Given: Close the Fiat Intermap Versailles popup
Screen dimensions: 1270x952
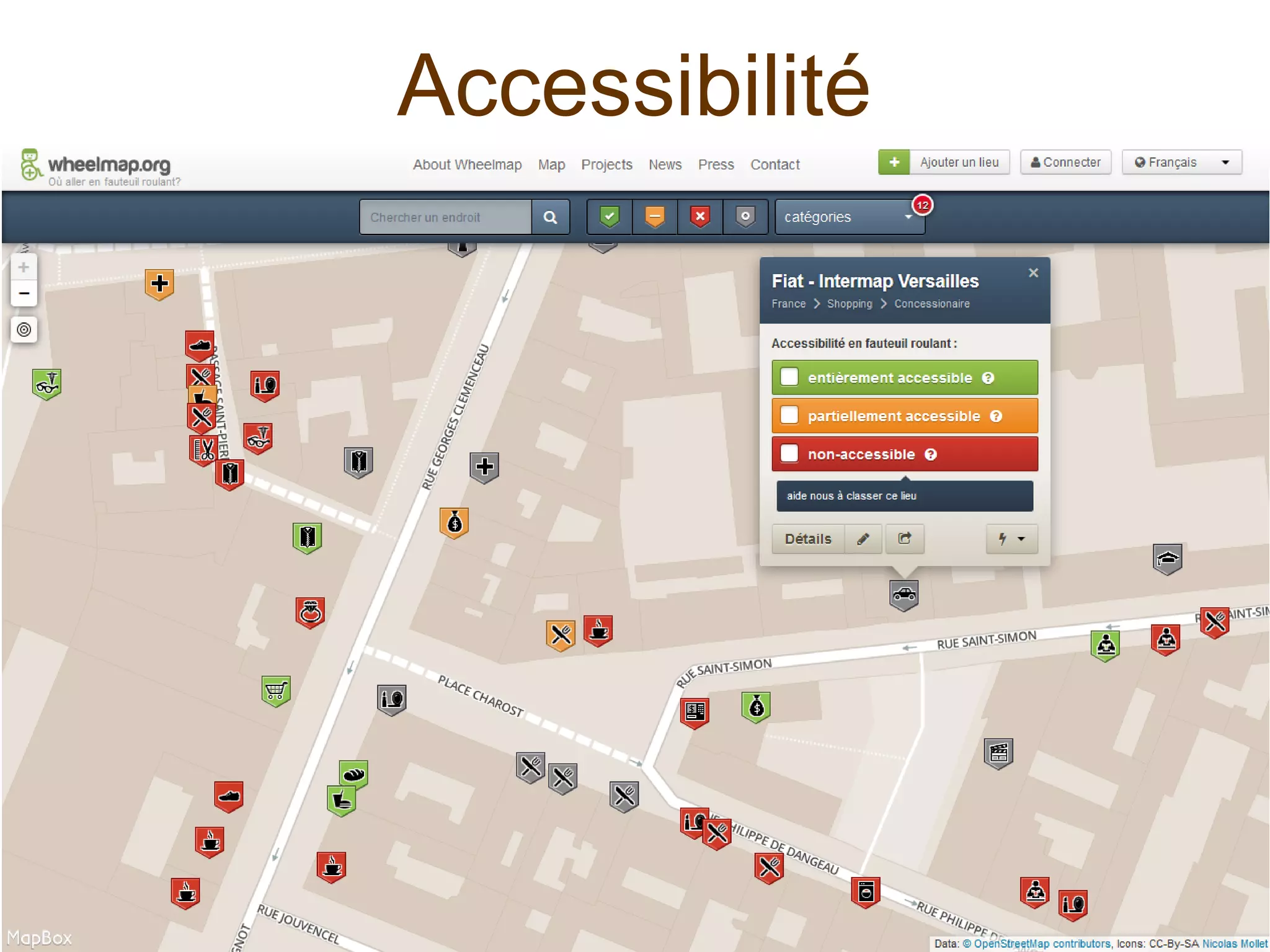Looking at the screenshot, I should coord(1033,273).
